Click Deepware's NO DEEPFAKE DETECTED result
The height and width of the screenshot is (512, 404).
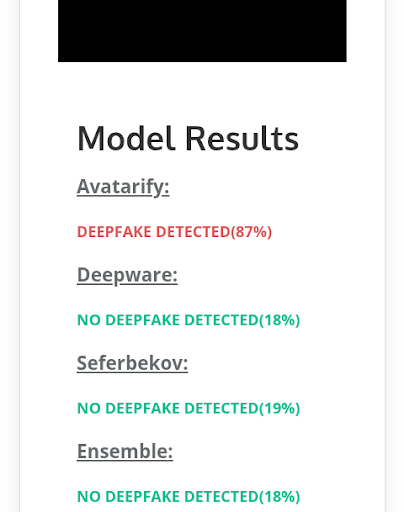click(x=188, y=320)
